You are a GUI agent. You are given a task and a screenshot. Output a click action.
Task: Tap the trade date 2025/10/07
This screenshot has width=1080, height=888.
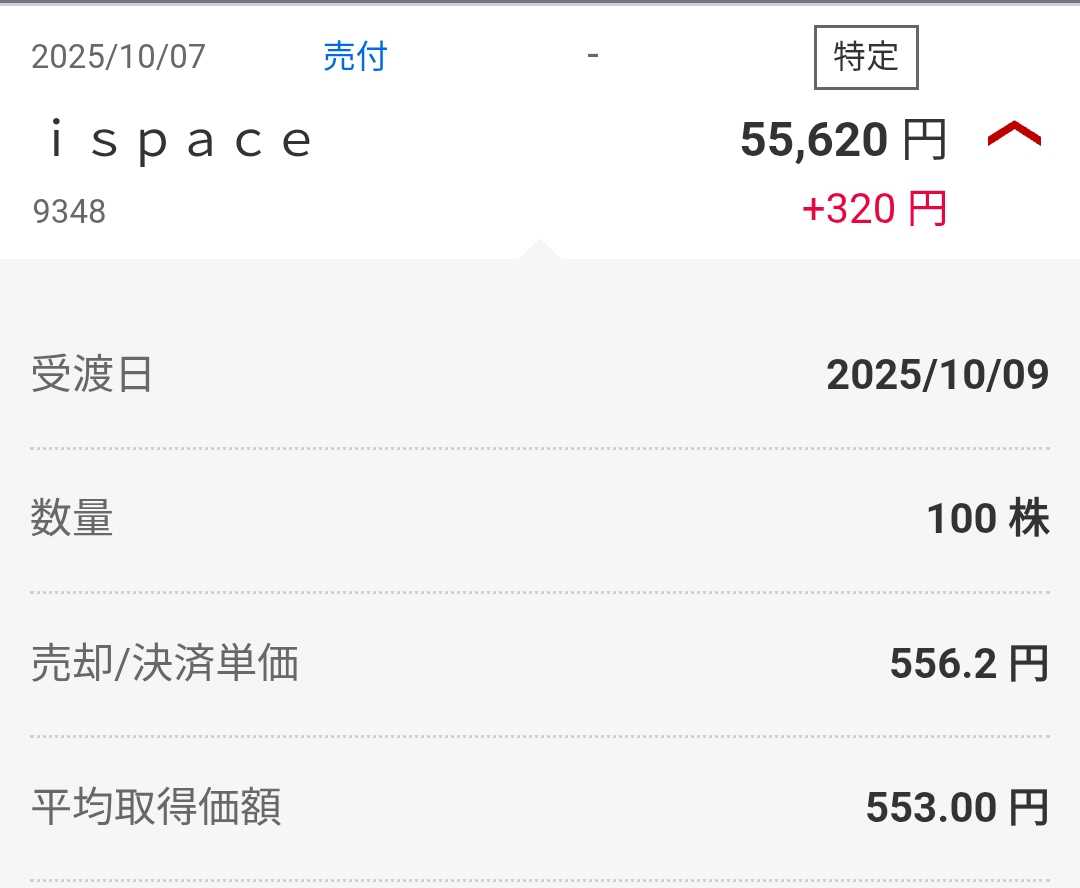click(x=118, y=57)
